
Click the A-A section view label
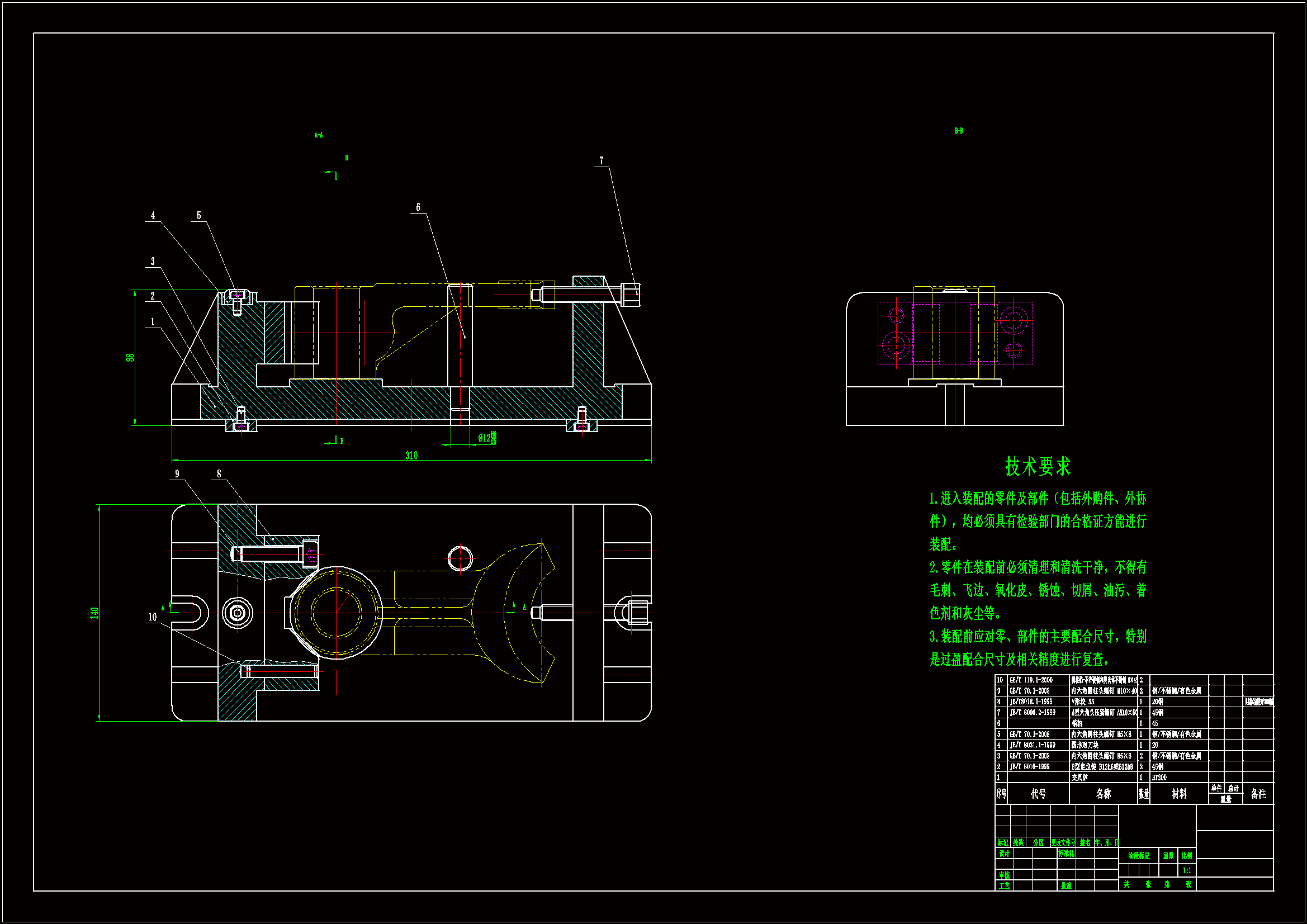click(x=319, y=135)
